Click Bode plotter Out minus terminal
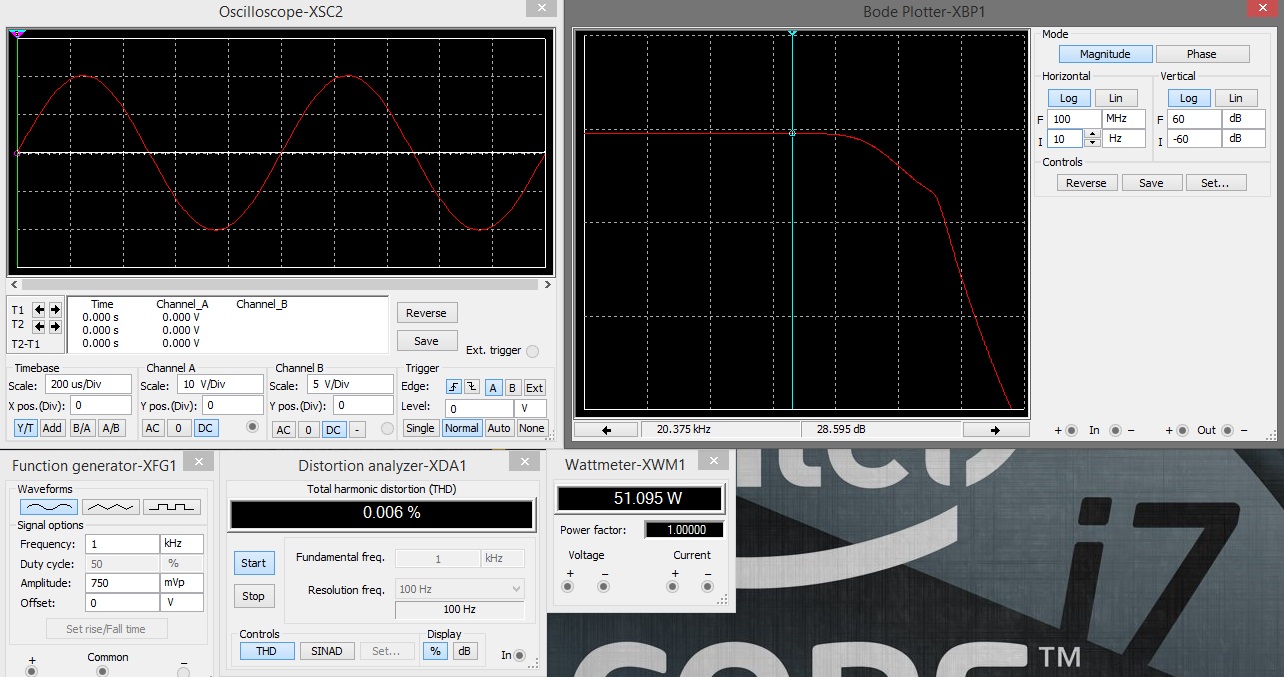Viewport: 1284px width, 677px height. 1229,430
